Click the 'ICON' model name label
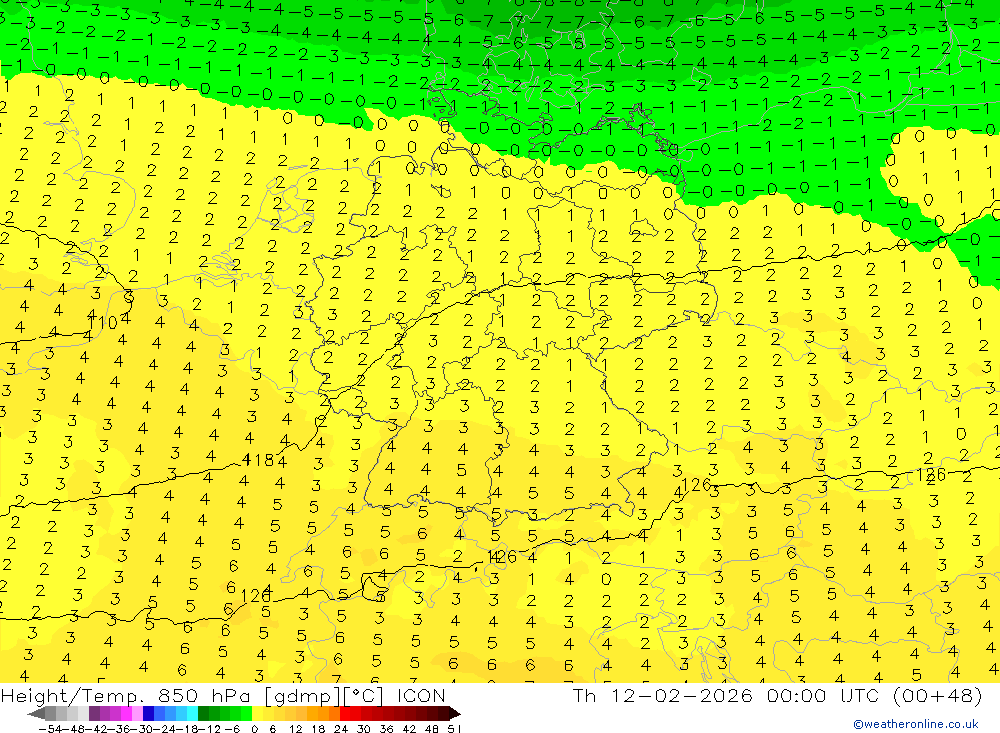The width and height of the screenshot is (1000, 733). (x=421, y=695)
